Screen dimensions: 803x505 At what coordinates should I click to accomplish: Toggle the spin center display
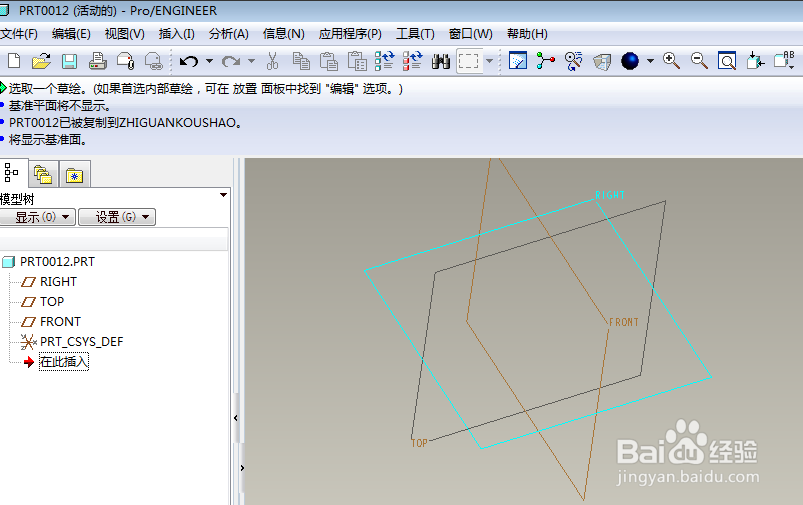tap(546, 61)
